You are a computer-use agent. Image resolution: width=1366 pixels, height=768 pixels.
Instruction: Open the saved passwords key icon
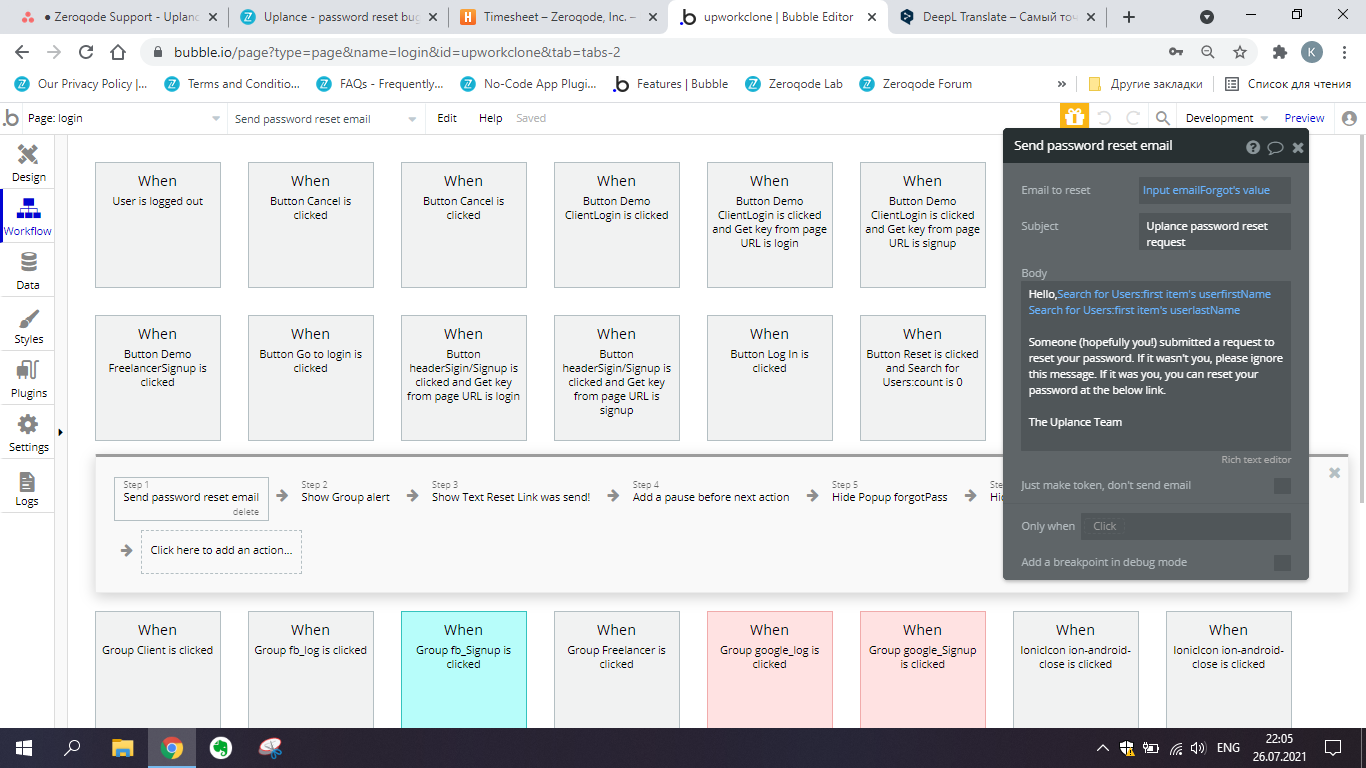tap(1176, 52)
